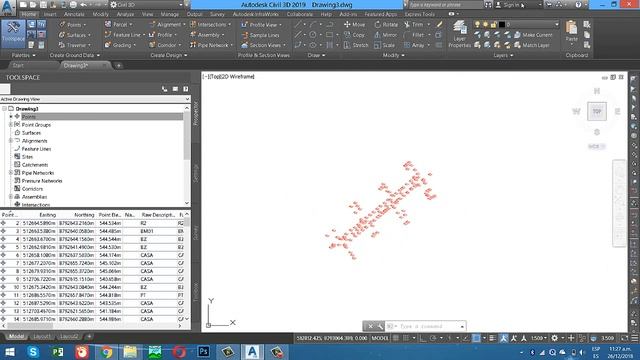Click the TOP face of ViewCube

click(x=597, y=111)
